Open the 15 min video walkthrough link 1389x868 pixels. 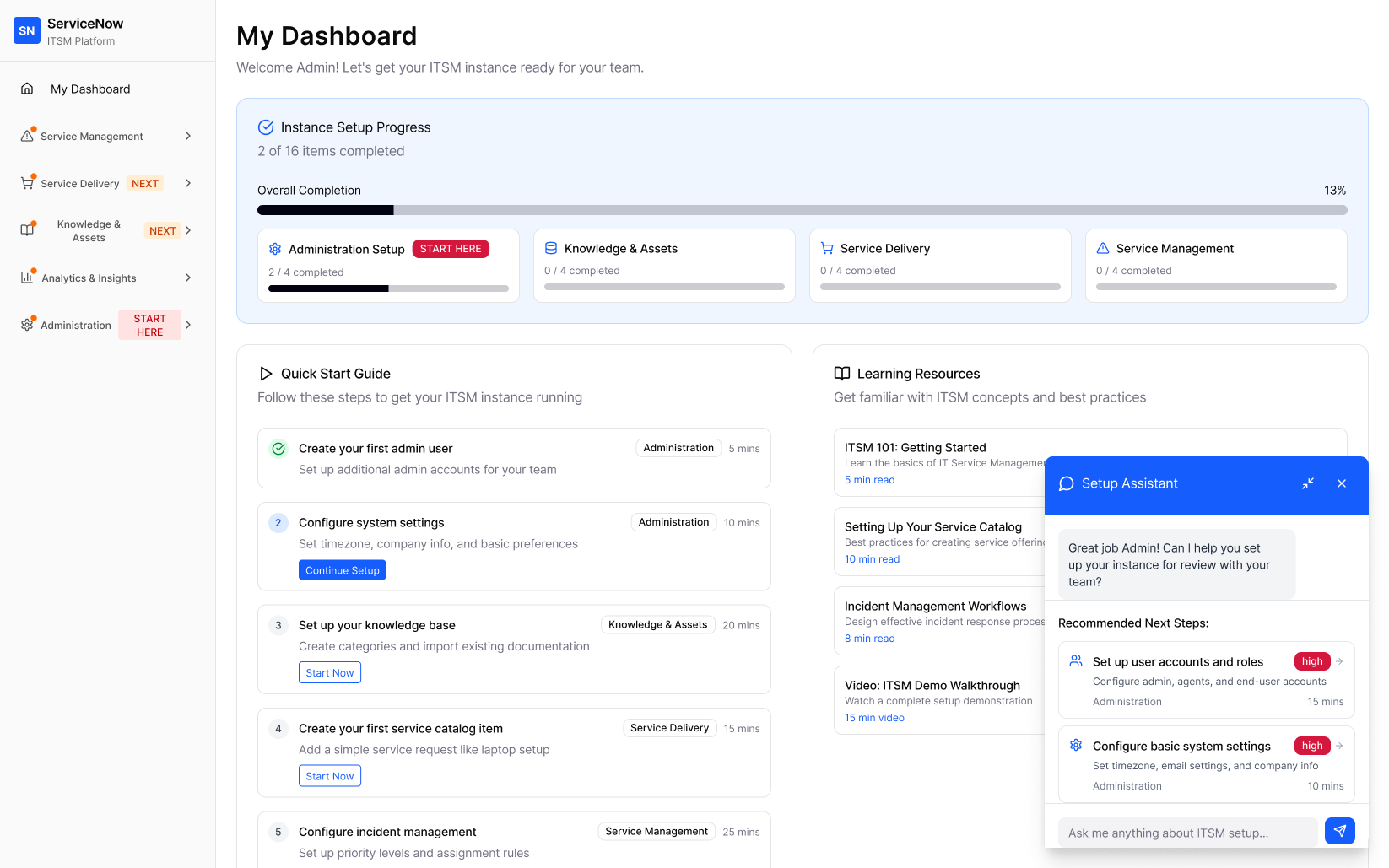click(874, 718)
